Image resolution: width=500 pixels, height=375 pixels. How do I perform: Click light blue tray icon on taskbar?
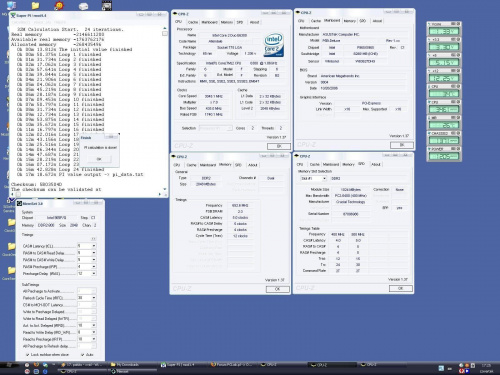click(441, 368)
